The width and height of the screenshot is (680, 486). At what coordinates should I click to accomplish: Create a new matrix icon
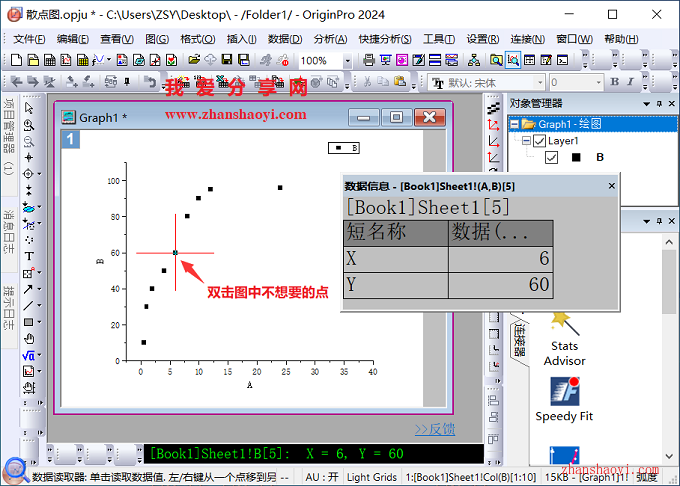point(82,60)
